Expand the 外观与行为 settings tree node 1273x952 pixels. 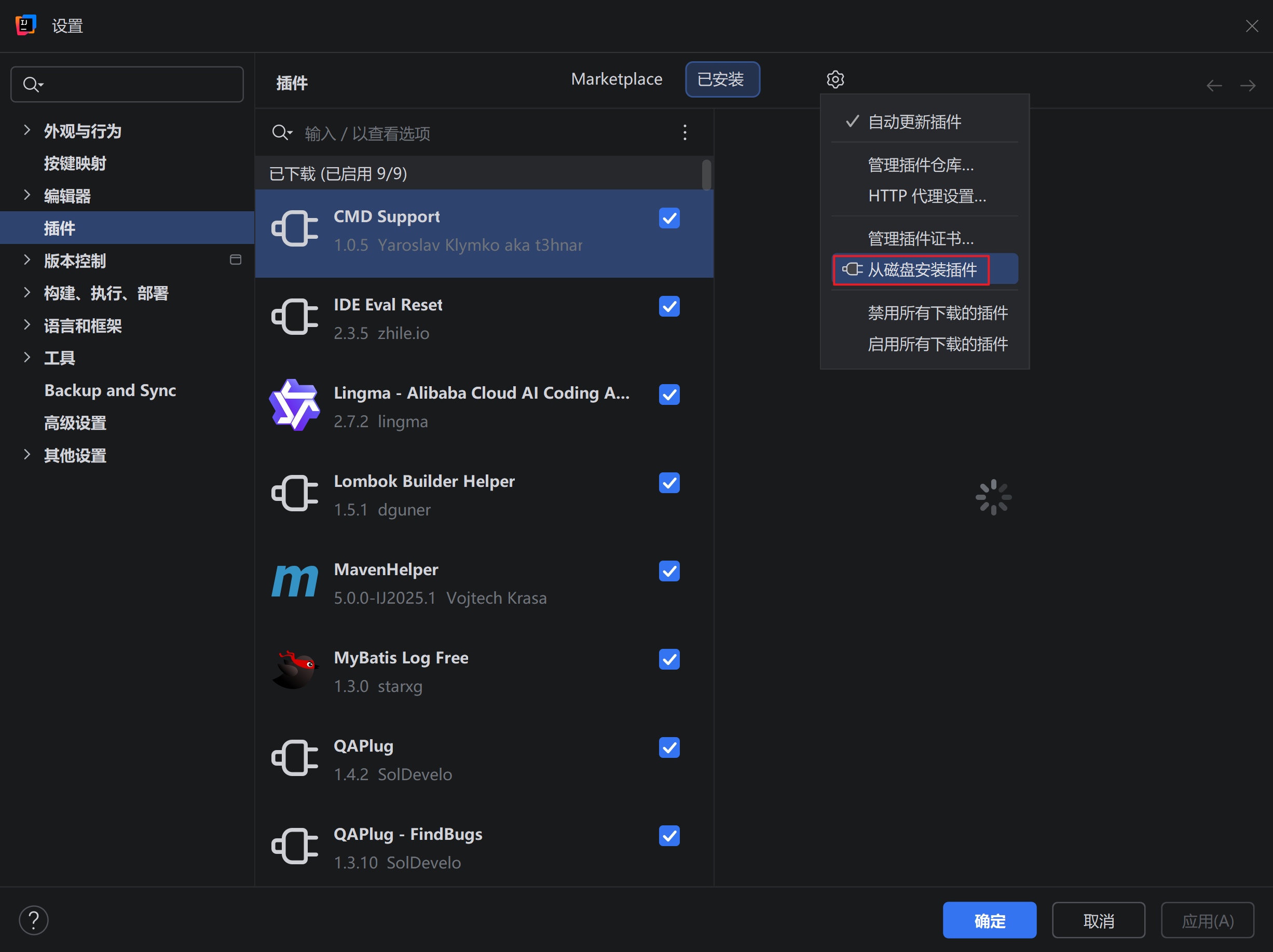click(26, 130)
